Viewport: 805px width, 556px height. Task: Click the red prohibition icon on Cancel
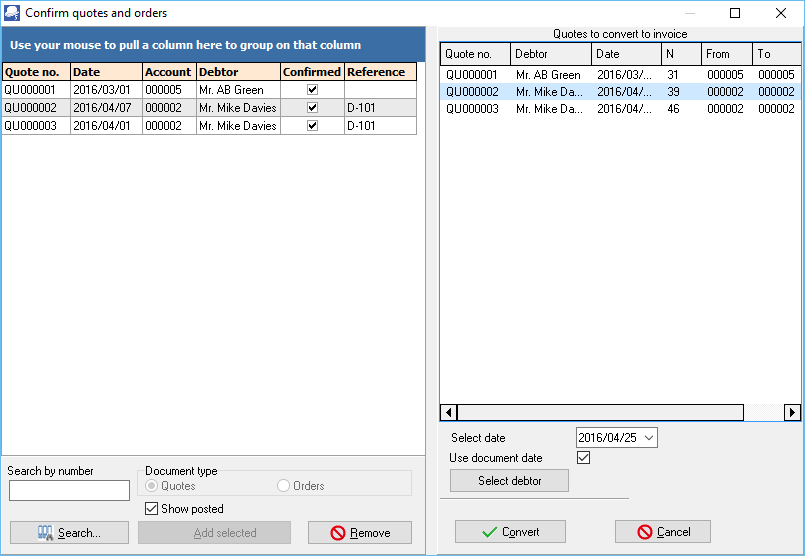pos(645,532)
